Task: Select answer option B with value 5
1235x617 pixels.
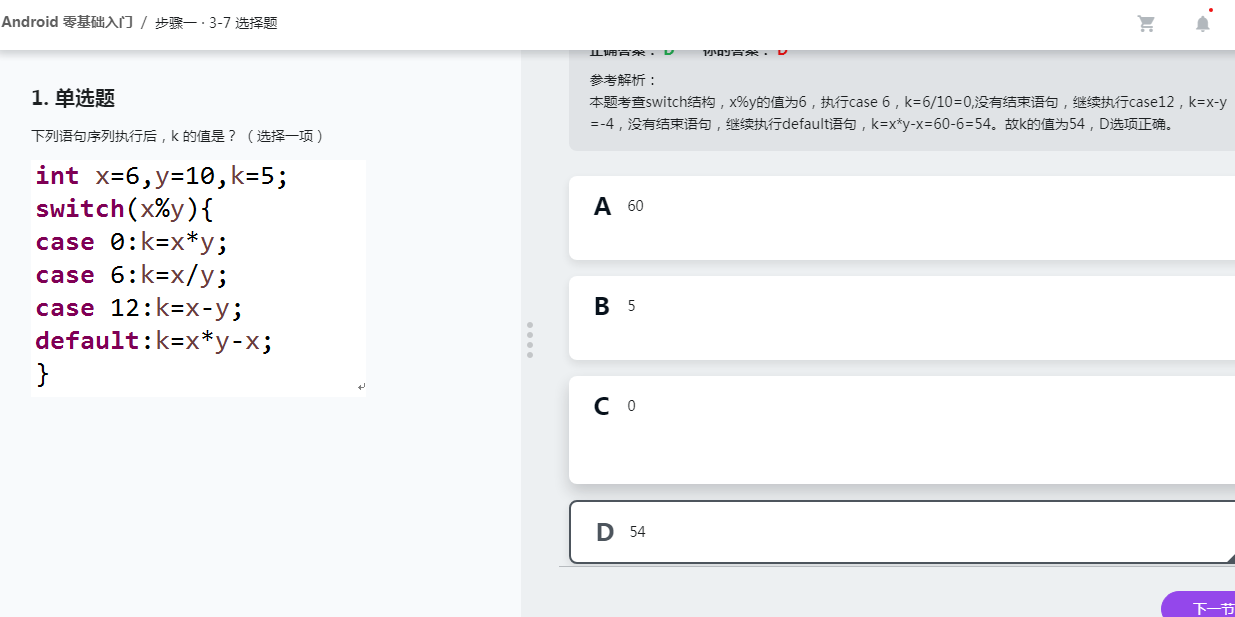Action: click(902, 318)
